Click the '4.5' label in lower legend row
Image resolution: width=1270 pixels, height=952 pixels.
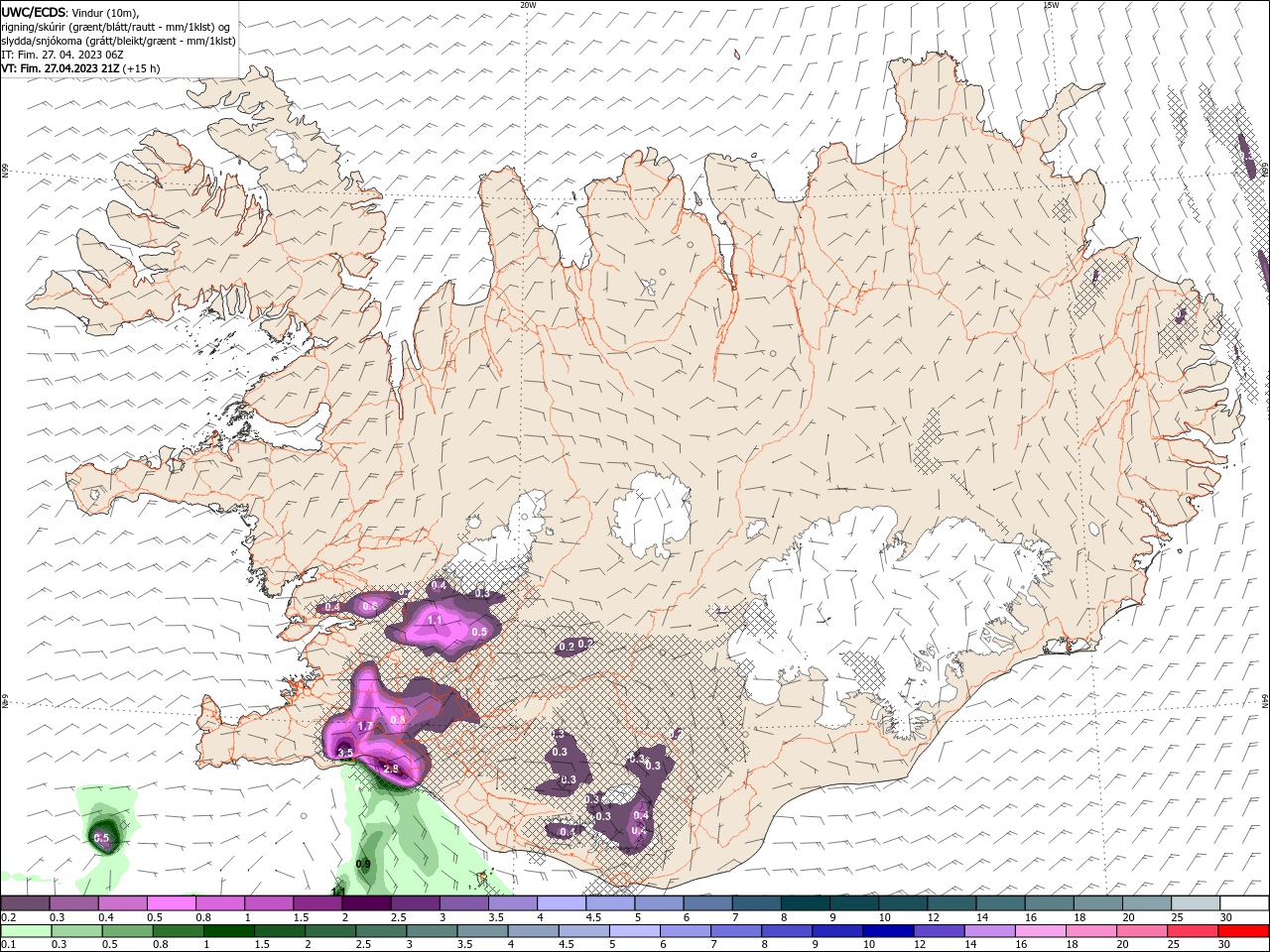[567, 944]
